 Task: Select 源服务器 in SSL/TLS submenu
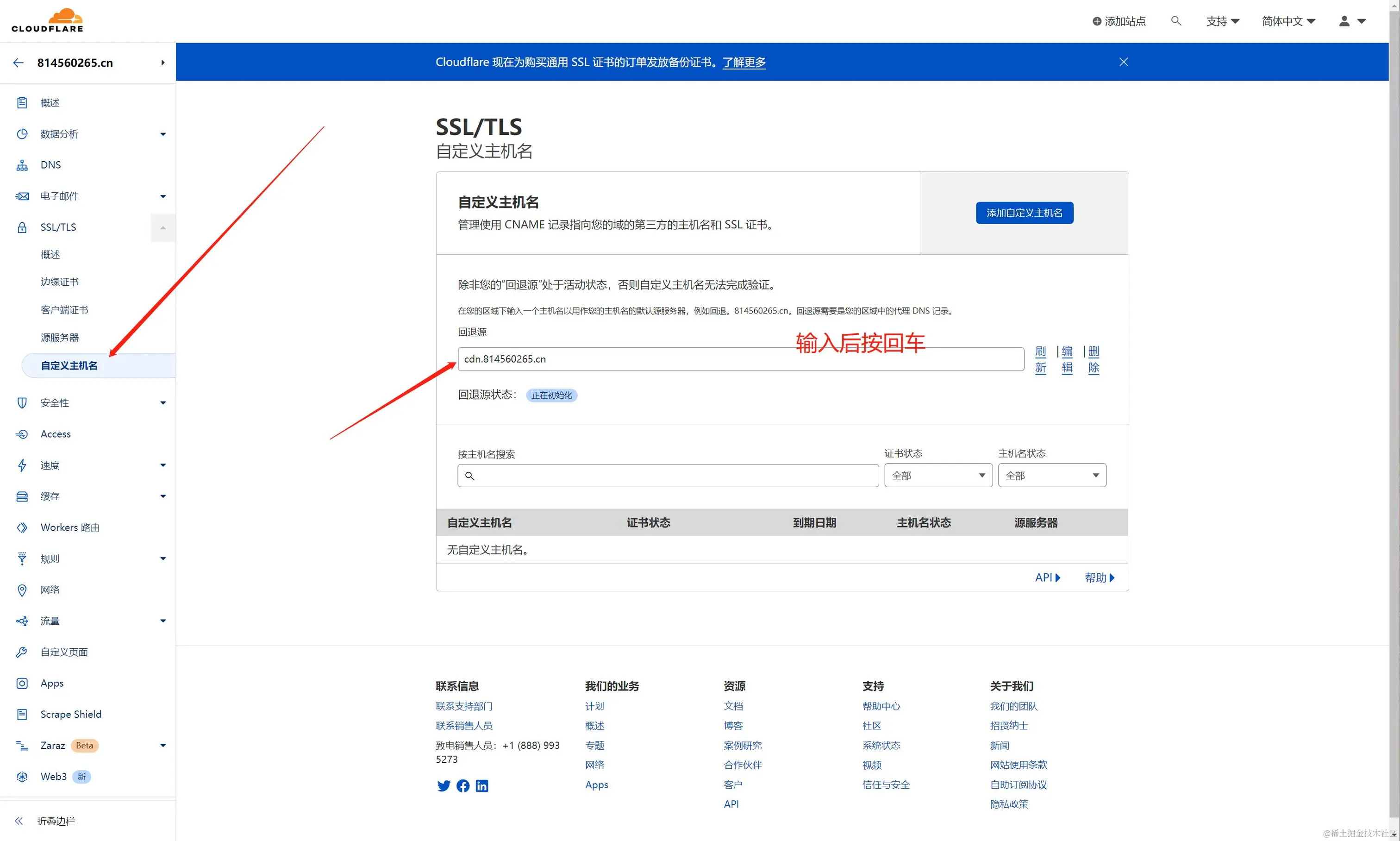59,337
